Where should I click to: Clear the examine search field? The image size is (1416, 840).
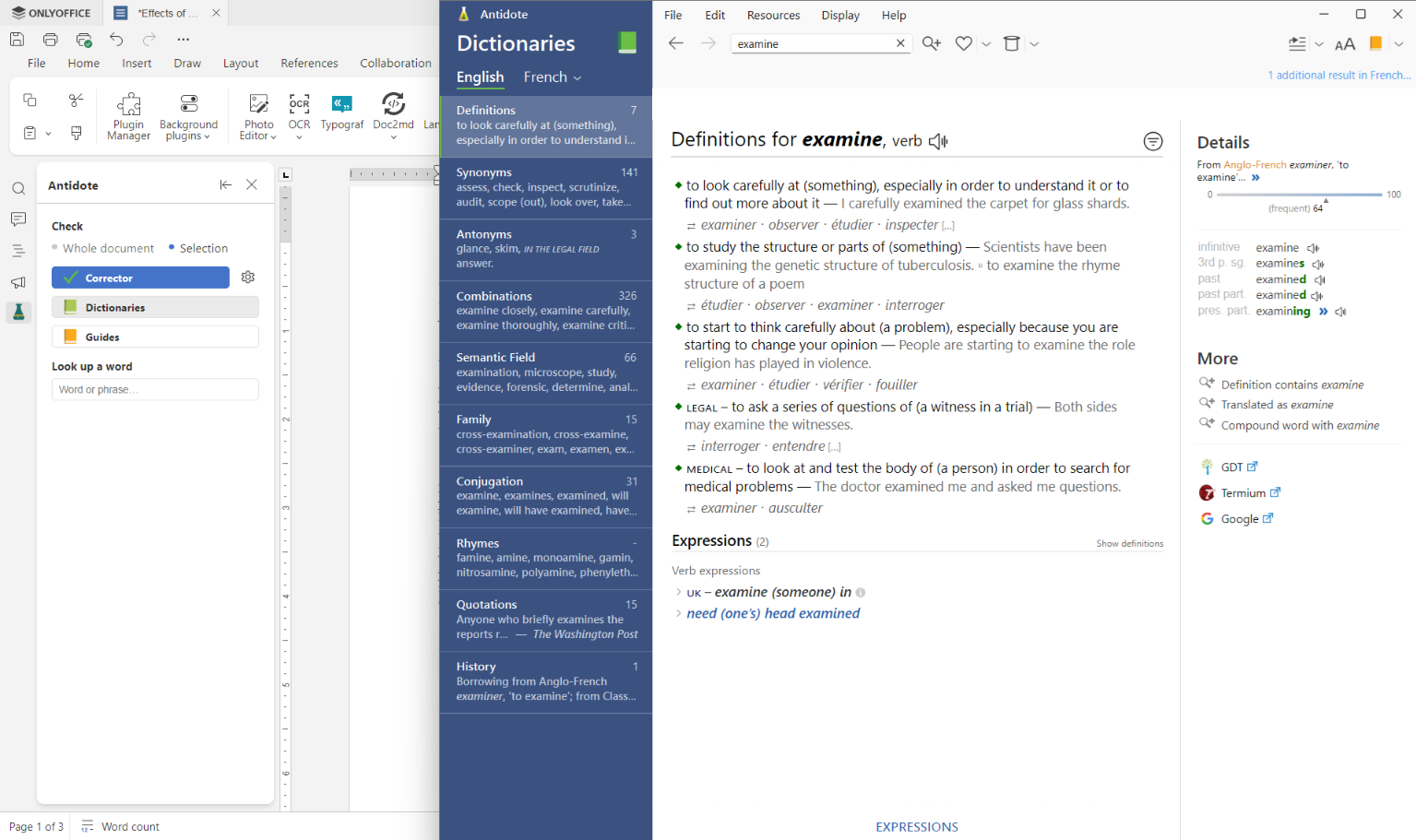[x=900, y=43]
